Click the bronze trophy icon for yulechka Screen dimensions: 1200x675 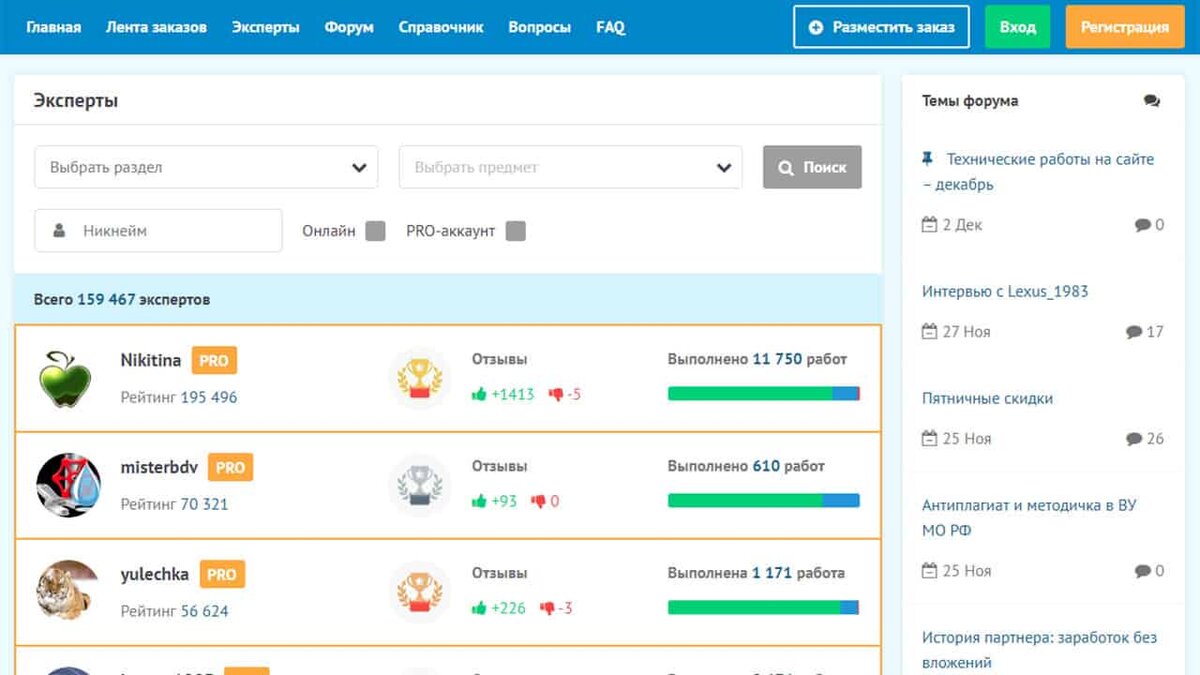point(419,593)
